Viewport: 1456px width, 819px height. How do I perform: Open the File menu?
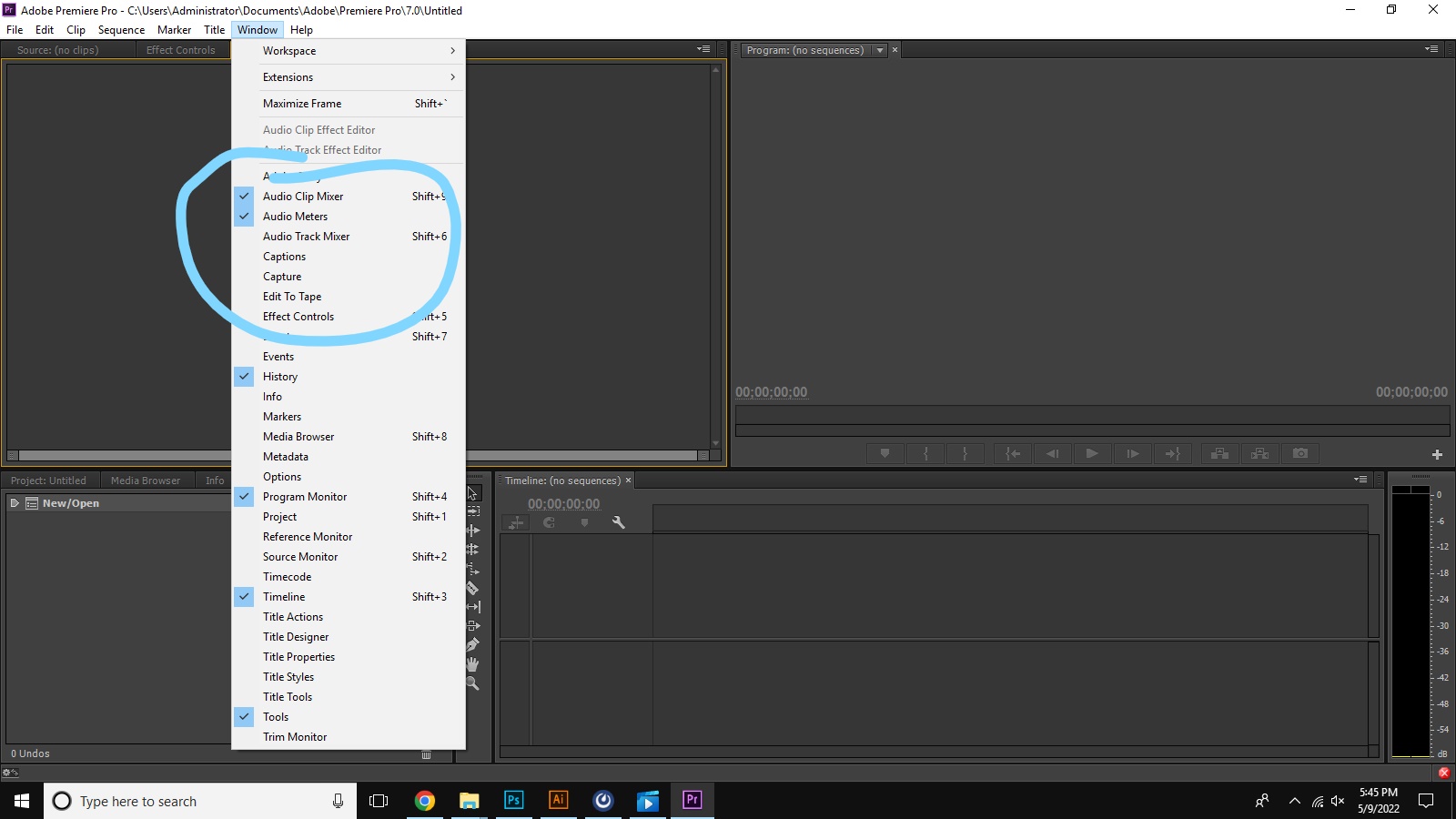tap(15, 30)
